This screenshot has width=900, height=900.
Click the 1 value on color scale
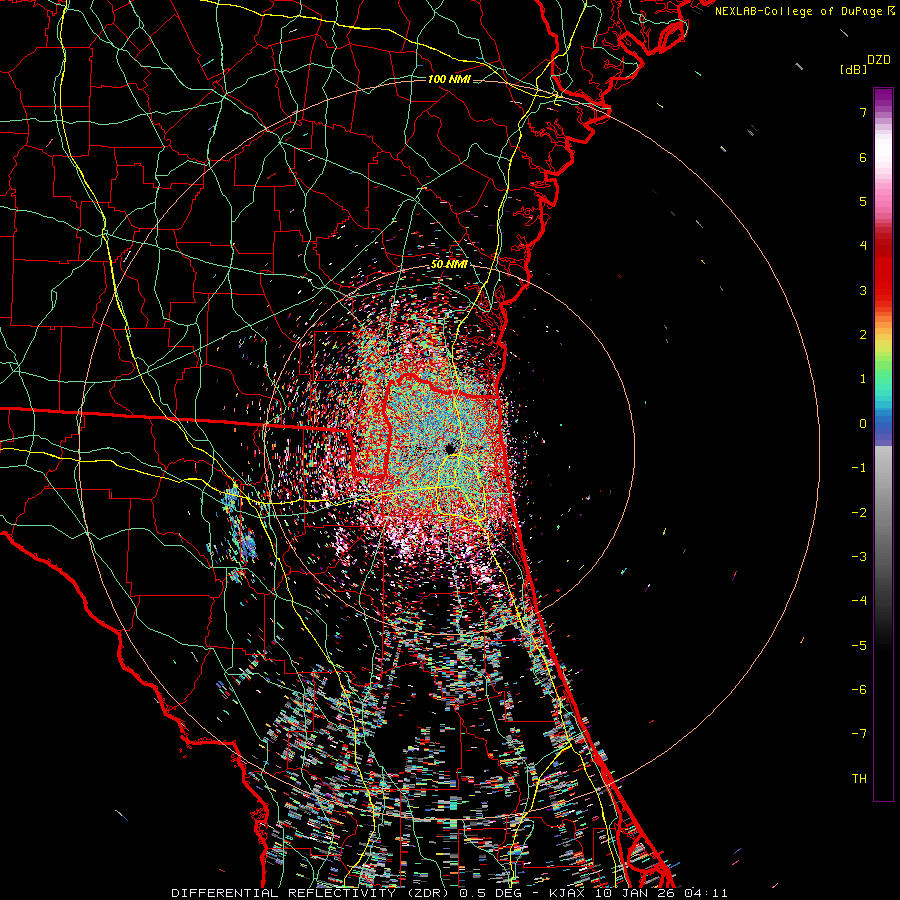point(863,379)
